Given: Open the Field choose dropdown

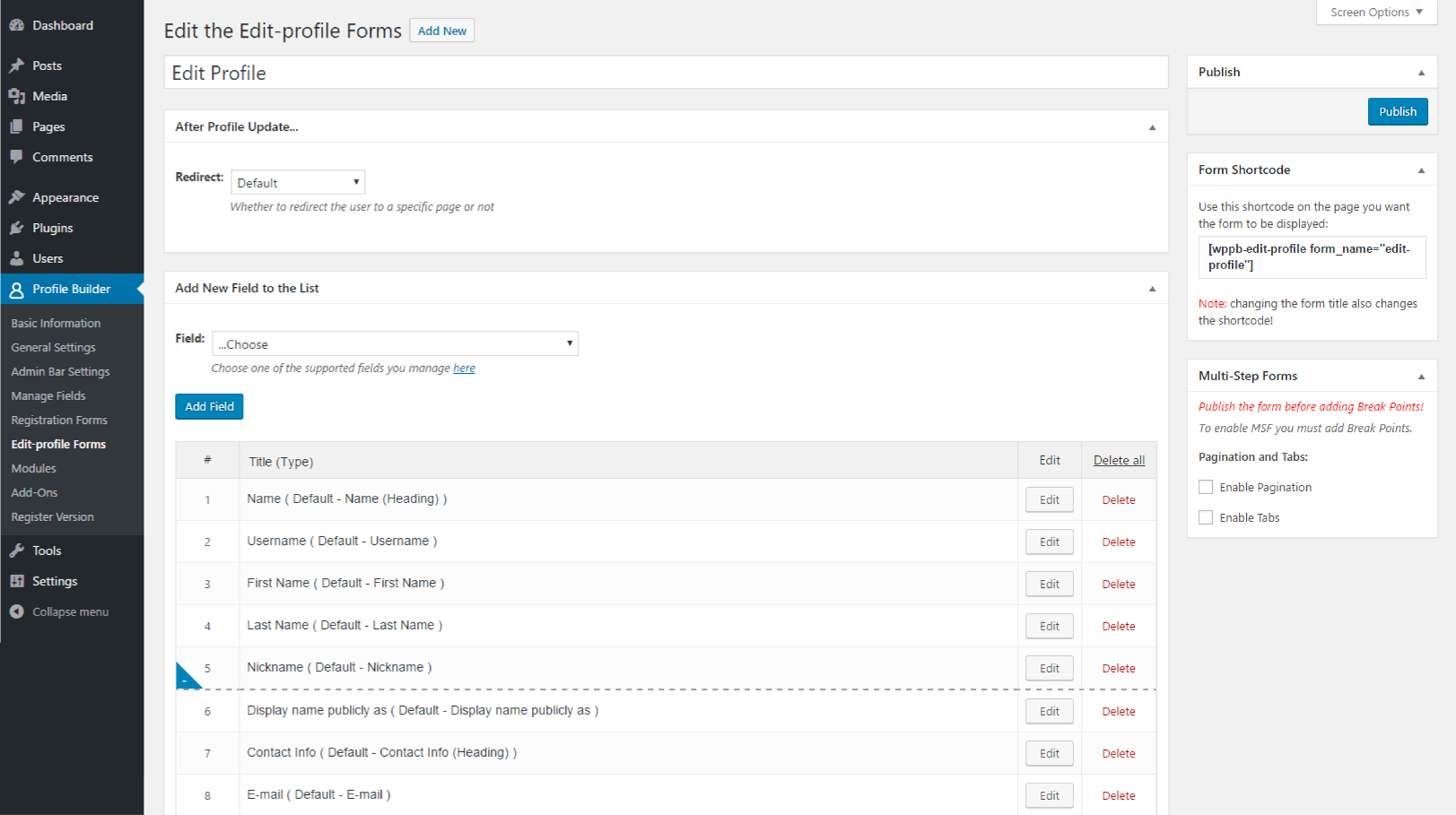Looking at the screenshot, I should [395, 343].
